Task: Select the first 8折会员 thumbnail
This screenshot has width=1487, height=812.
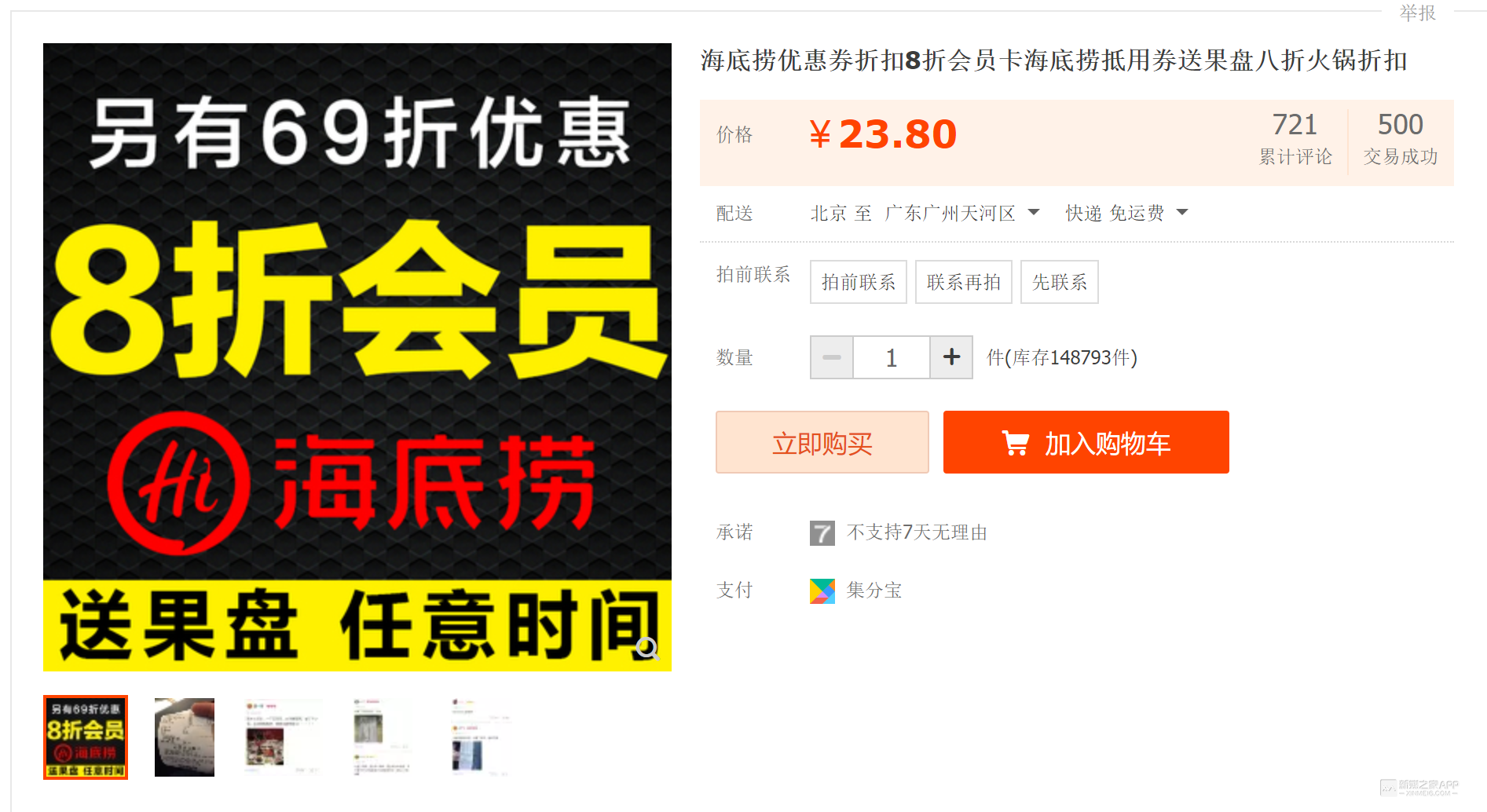Action: [x=86, y=737]
